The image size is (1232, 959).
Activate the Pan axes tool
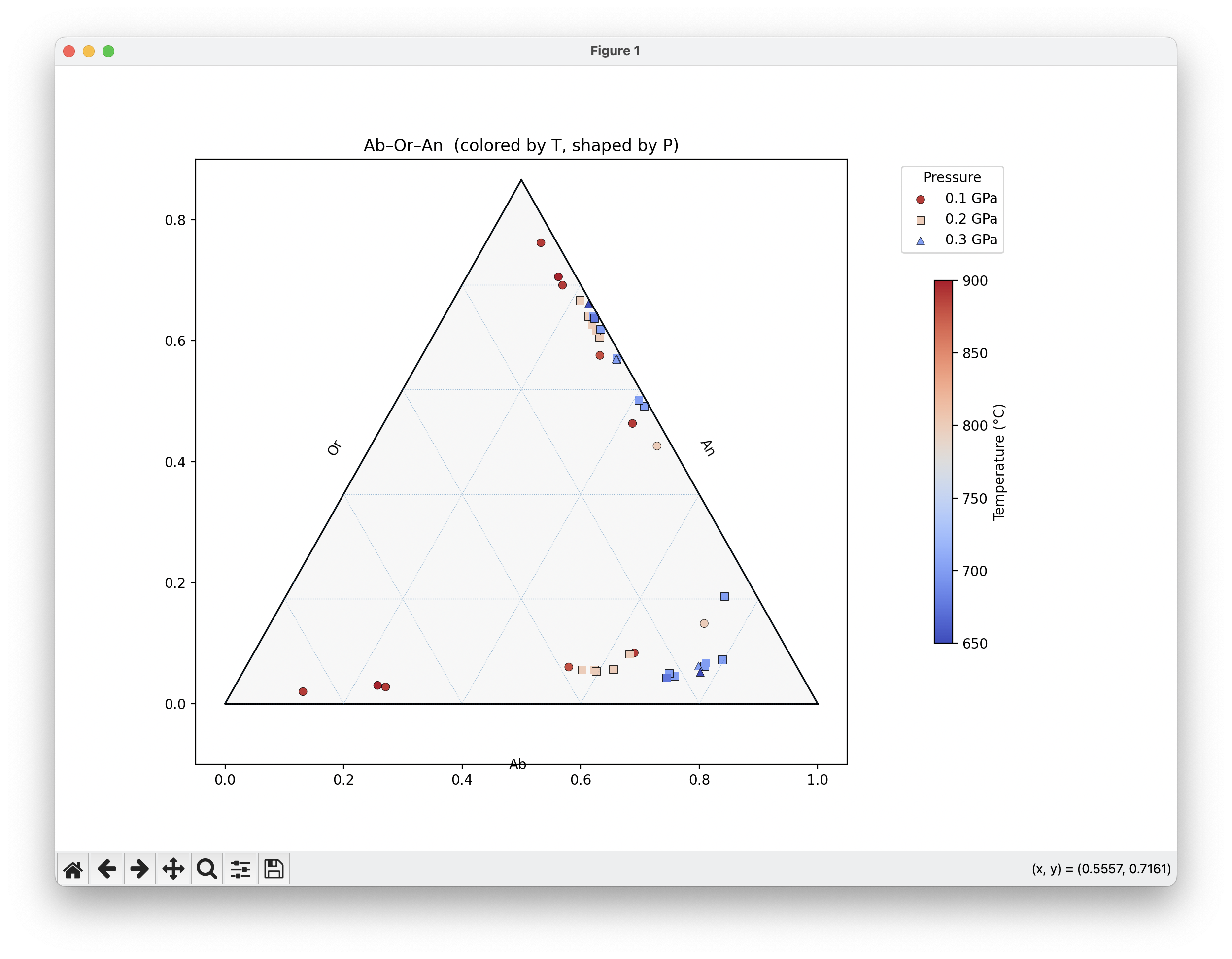tap(173, 869)
